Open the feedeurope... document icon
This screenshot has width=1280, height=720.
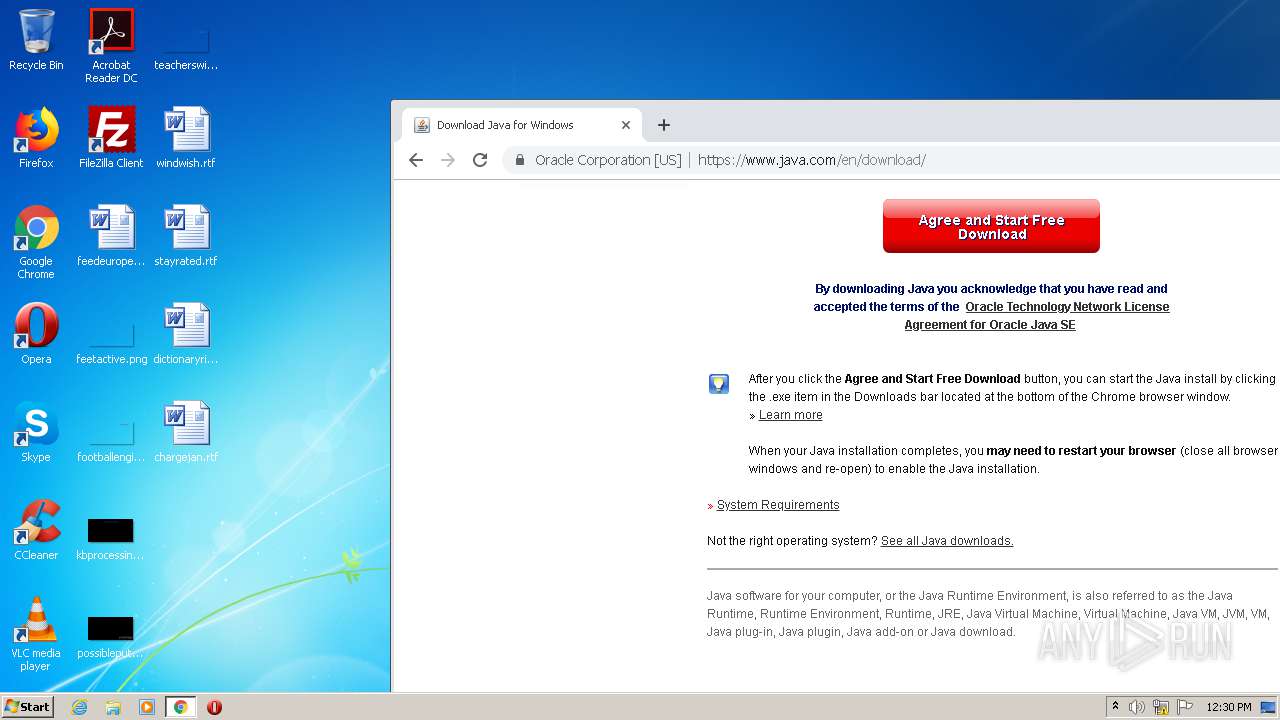111,236
